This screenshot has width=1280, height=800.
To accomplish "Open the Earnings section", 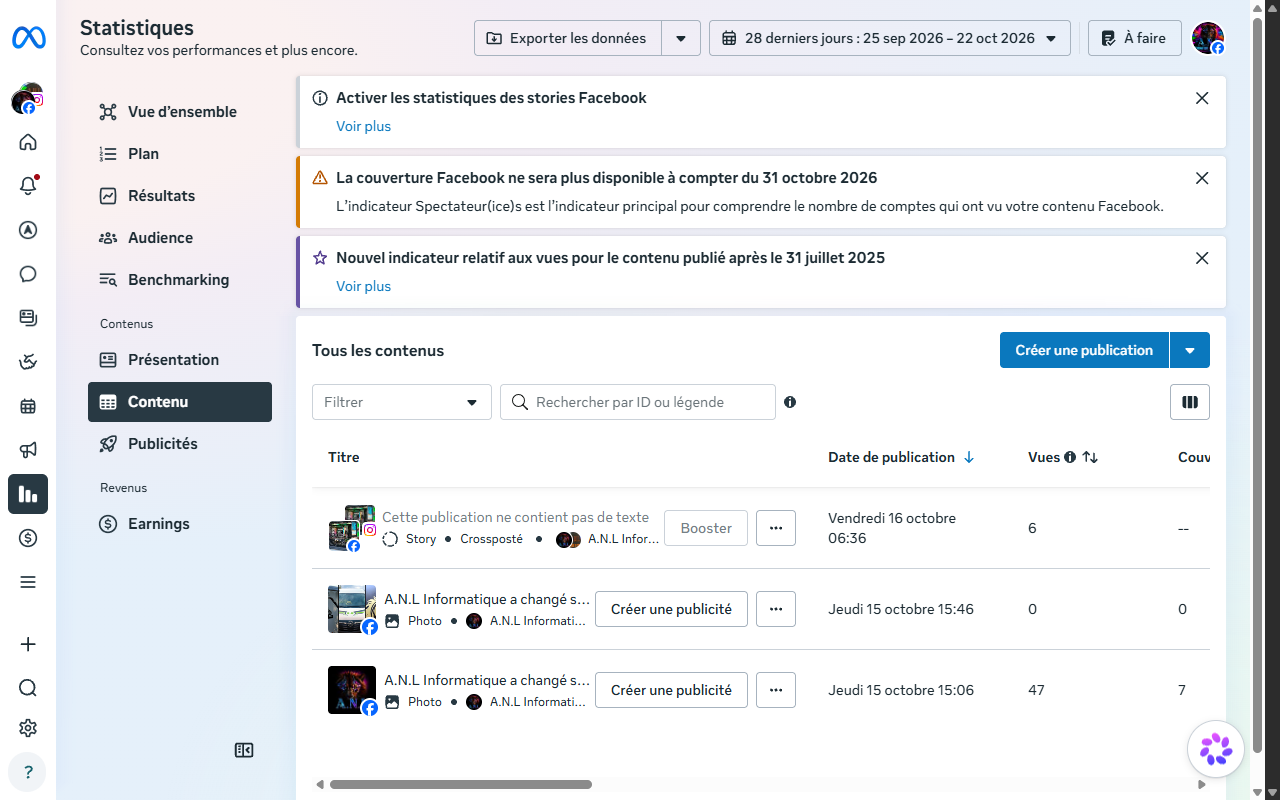I will [x=180, y=524].
